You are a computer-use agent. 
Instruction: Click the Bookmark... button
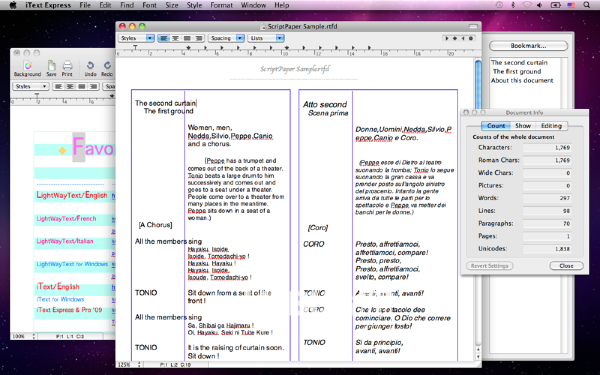(x=528, y=46)
